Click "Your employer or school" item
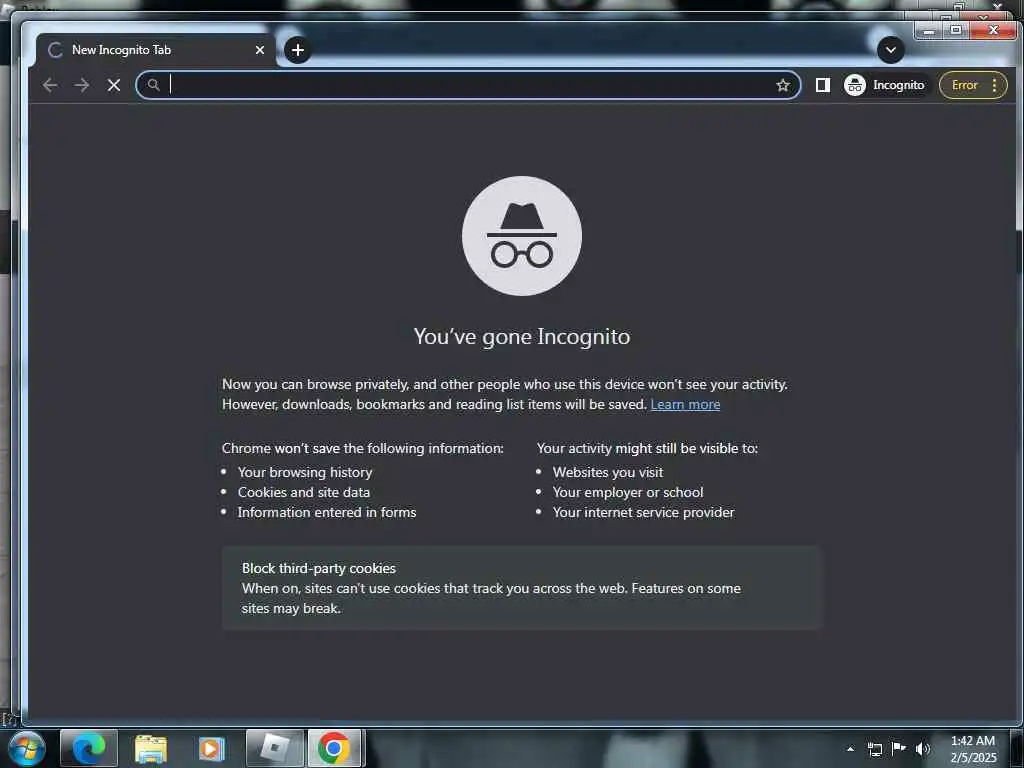Viewport: 1024px width, 768px height. tap(628, 492)
